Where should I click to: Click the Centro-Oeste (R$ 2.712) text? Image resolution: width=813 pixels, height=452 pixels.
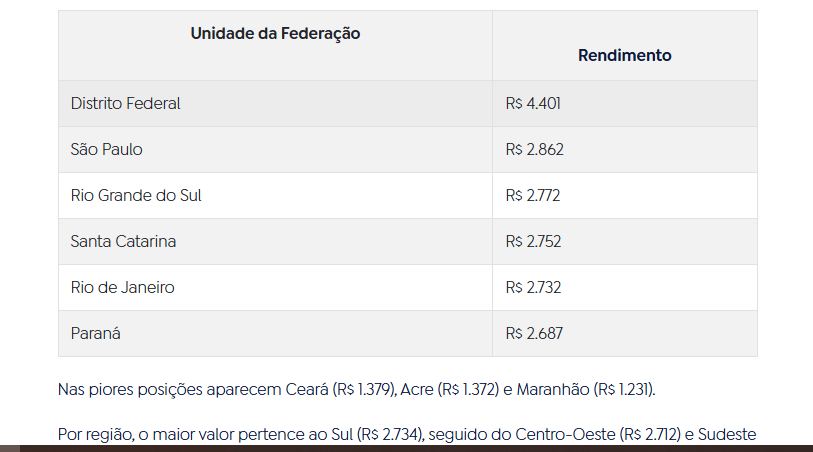tap(598, 434)
